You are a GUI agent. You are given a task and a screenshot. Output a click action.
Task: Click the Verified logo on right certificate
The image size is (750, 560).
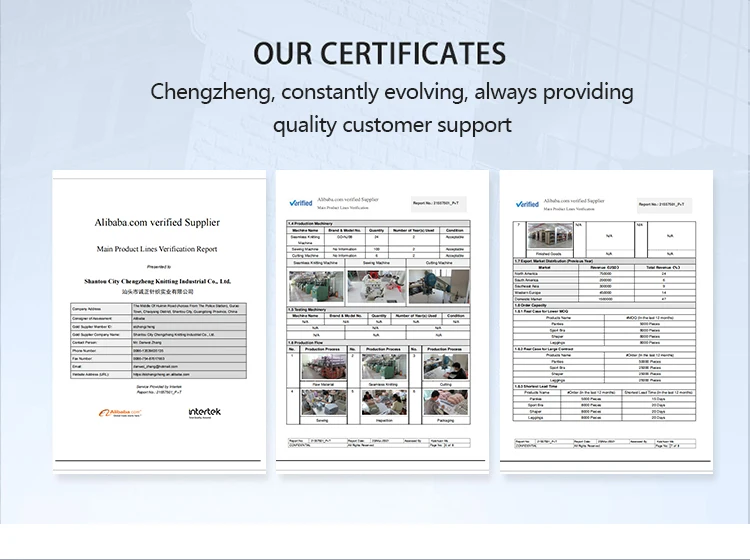click(526, 203)
